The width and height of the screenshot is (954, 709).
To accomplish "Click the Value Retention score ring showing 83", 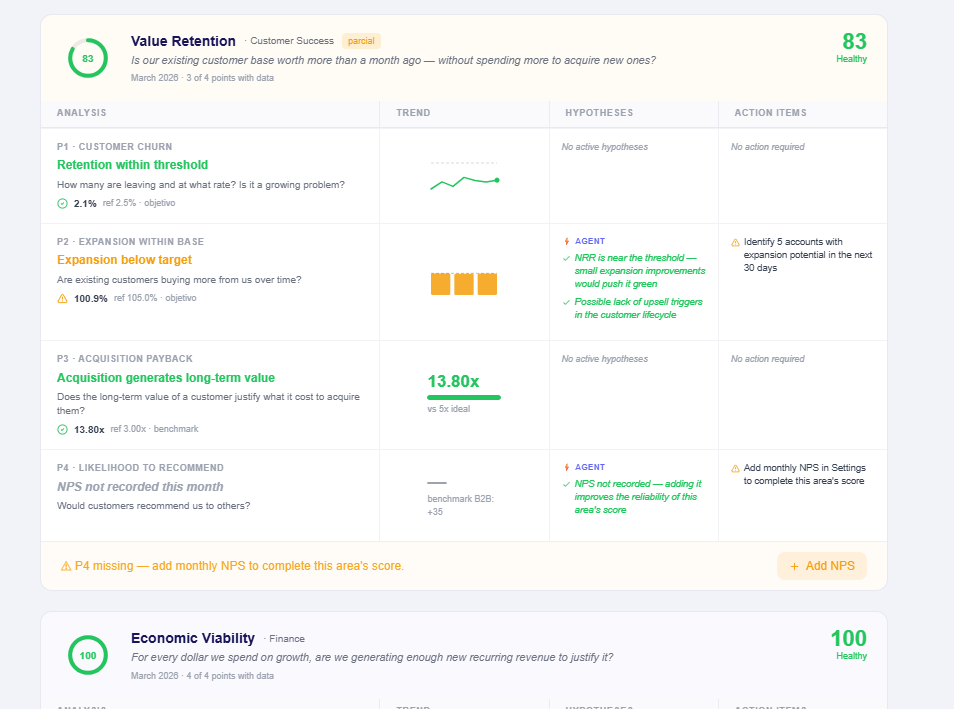I will pos(88,58).
